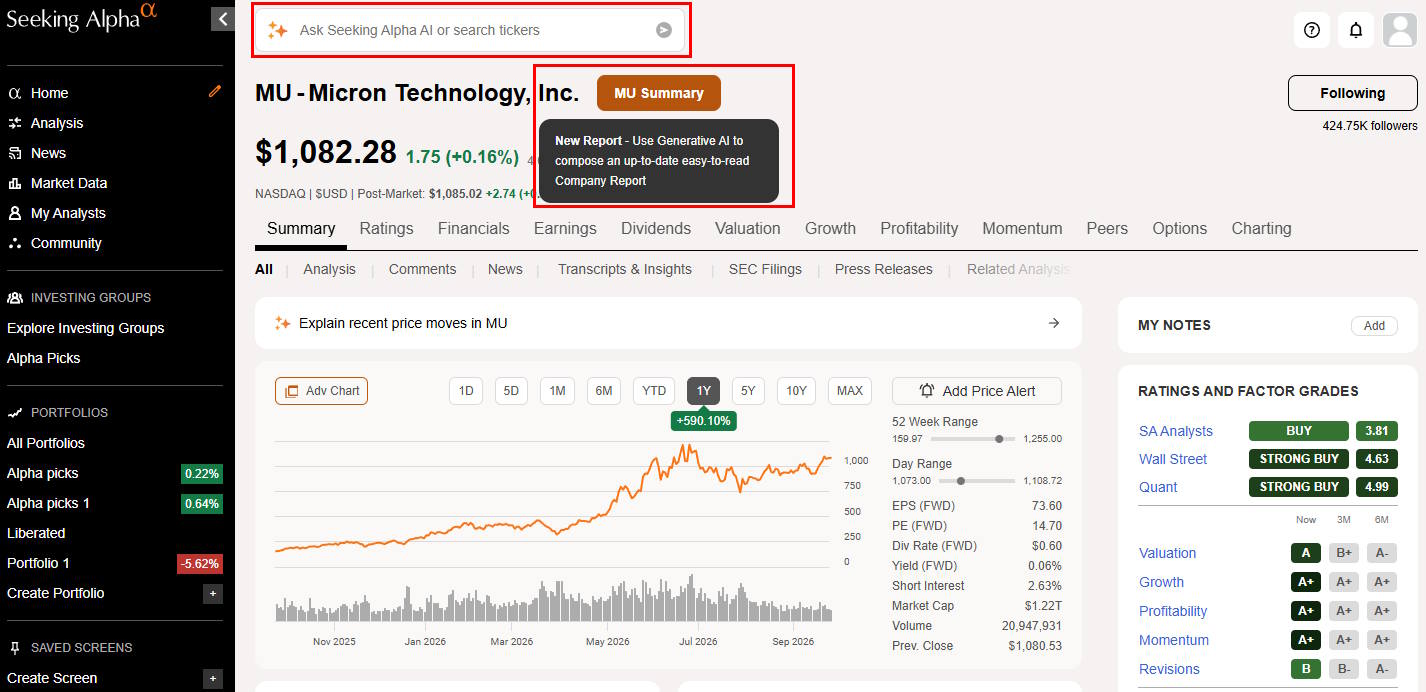Open My Analysts in the sidebar
1426x692 pixels.
click(x=68, y=213)
